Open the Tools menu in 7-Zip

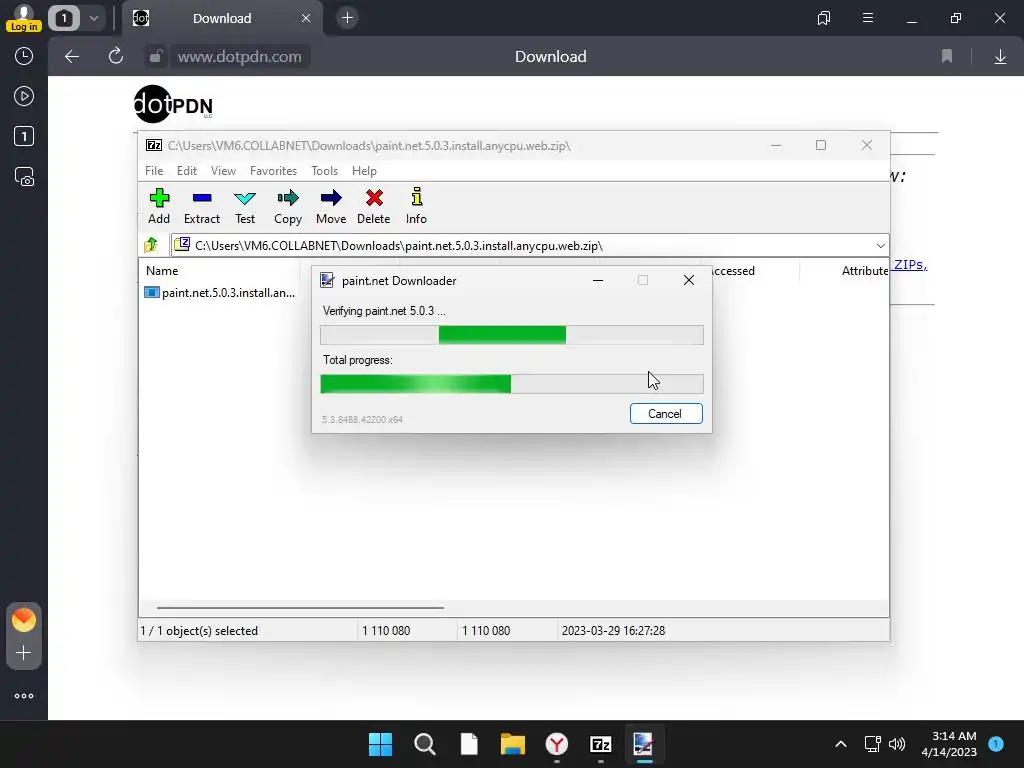325,170
